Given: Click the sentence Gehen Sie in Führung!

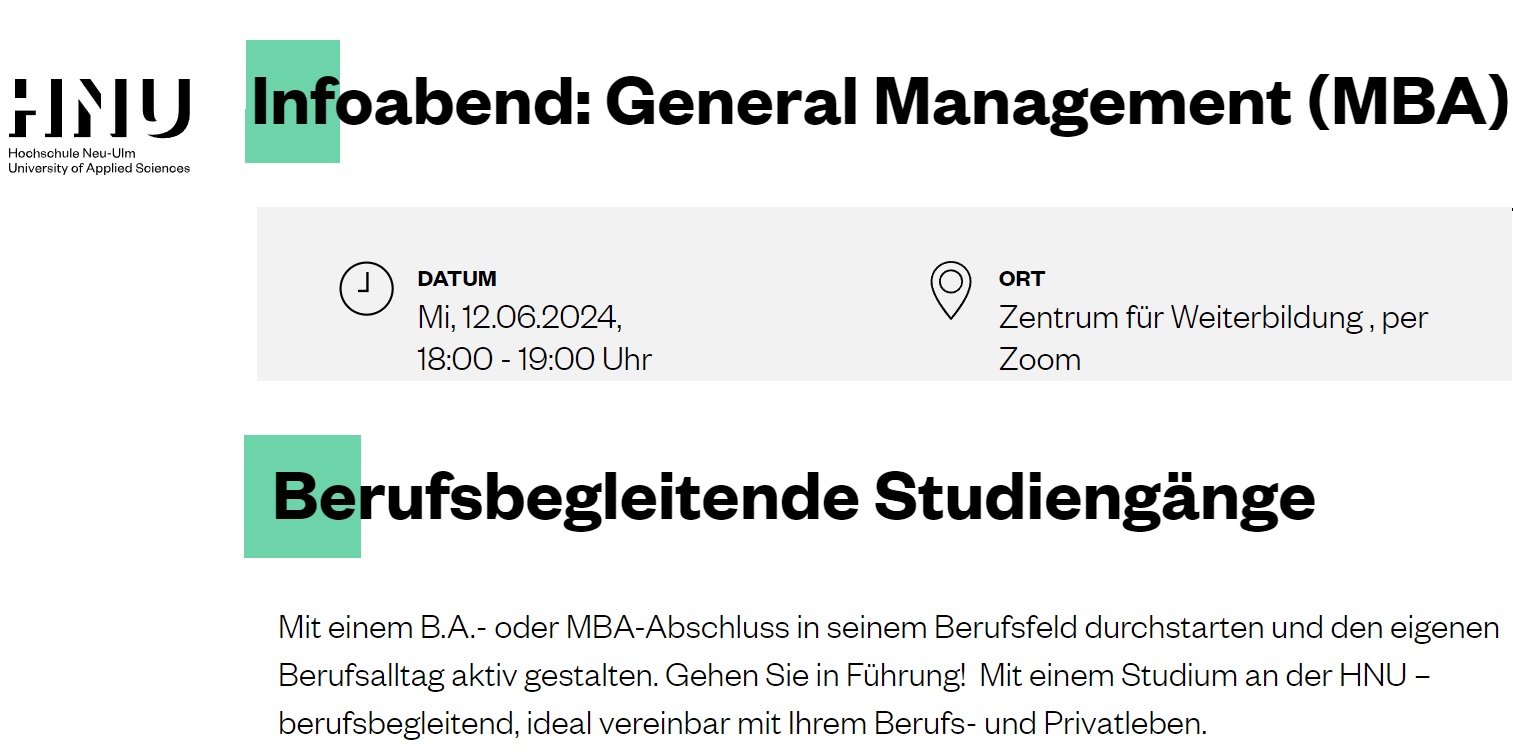Looking at the screenshot, I should tap(815, 676).
